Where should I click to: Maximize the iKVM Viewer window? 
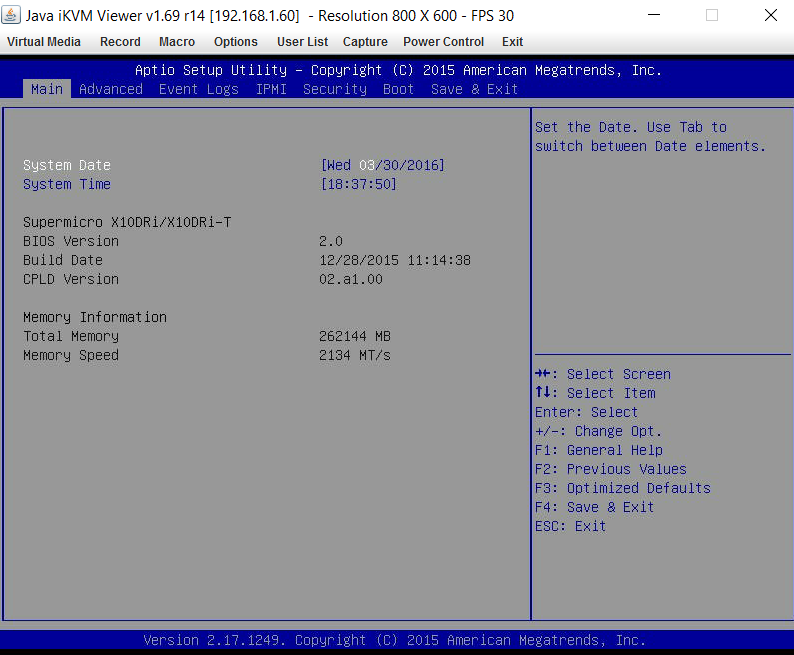pos(712,15)
